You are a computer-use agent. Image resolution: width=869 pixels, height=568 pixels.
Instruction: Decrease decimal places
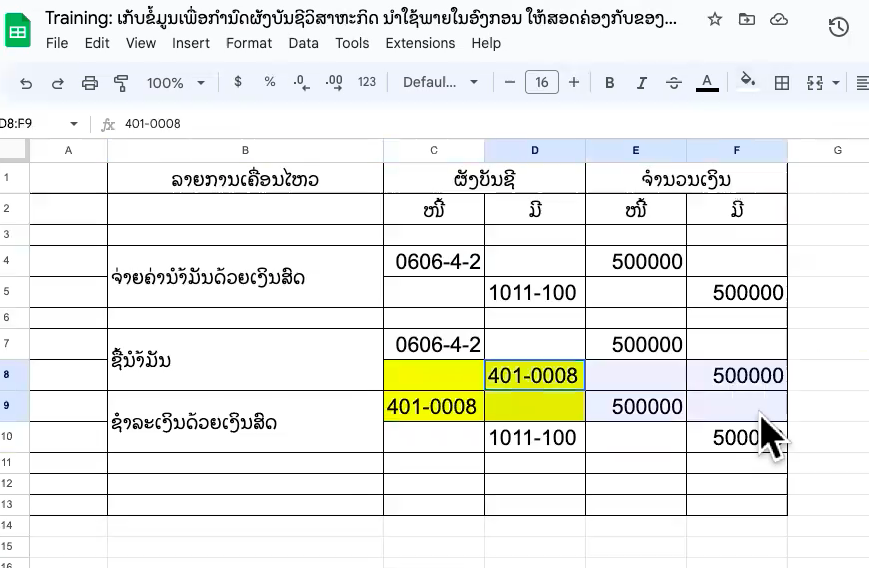tap(301, 83)
